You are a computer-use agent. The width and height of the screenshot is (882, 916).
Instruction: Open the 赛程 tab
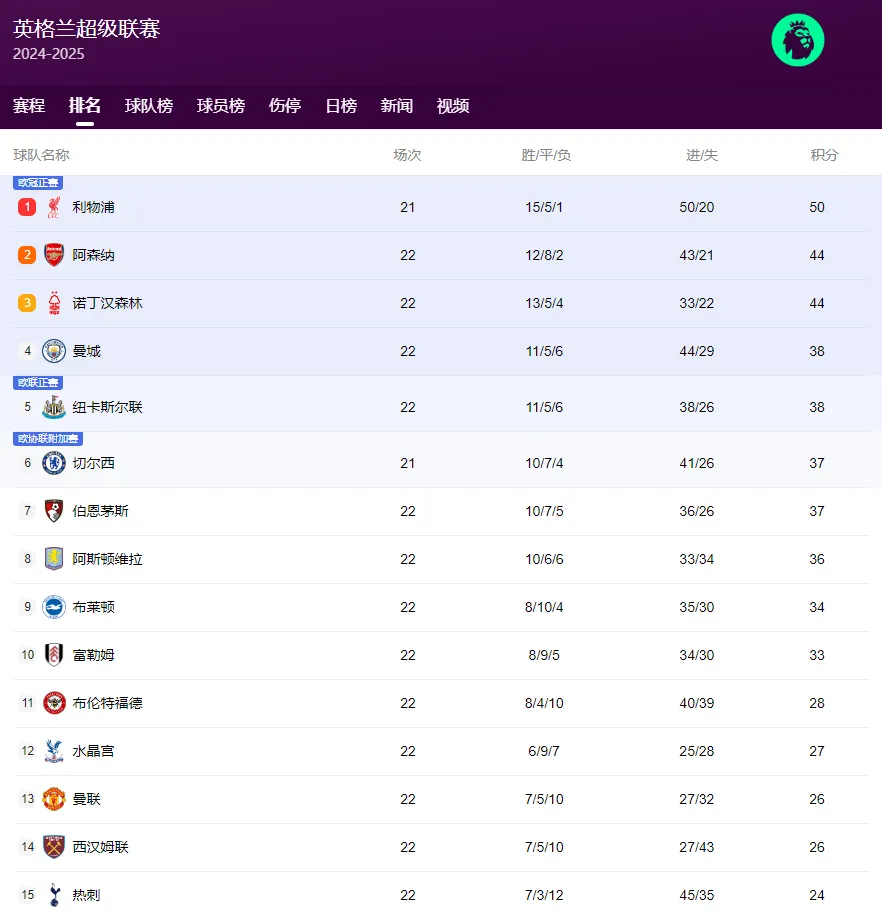click(x=29, y=106)
